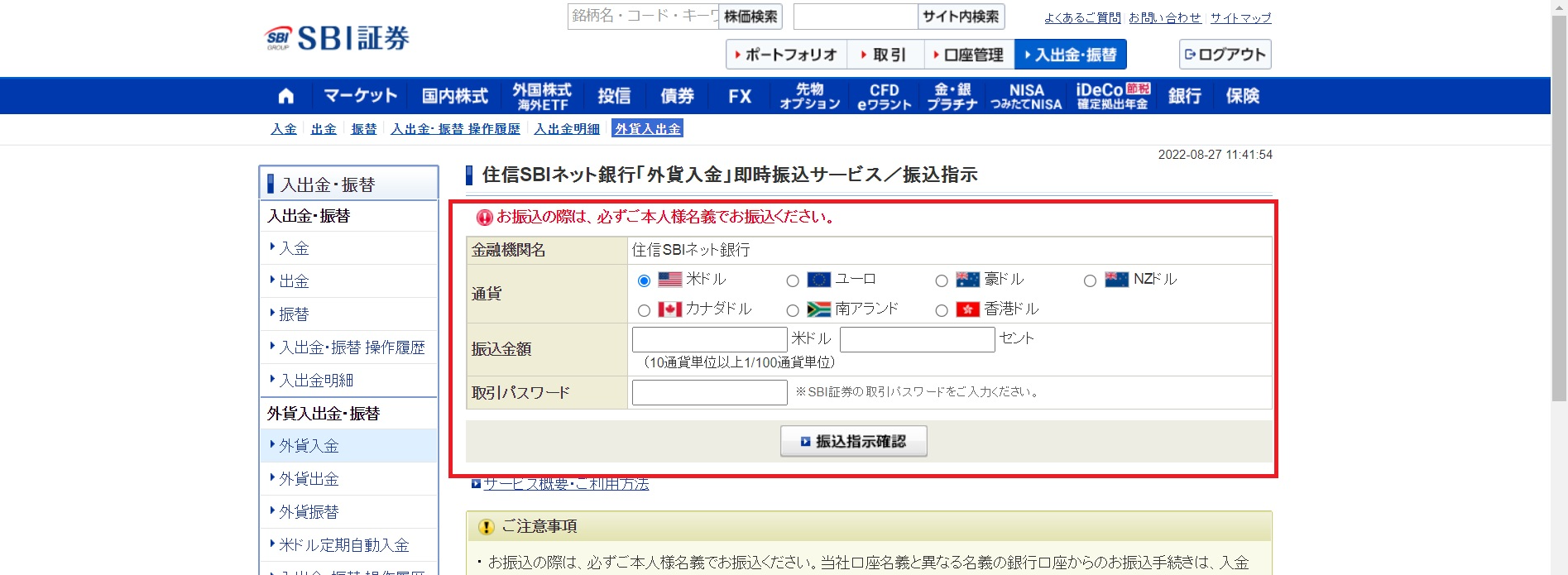Open CFD eワラント menu
1568x575 pixels.
pos(884,96)
